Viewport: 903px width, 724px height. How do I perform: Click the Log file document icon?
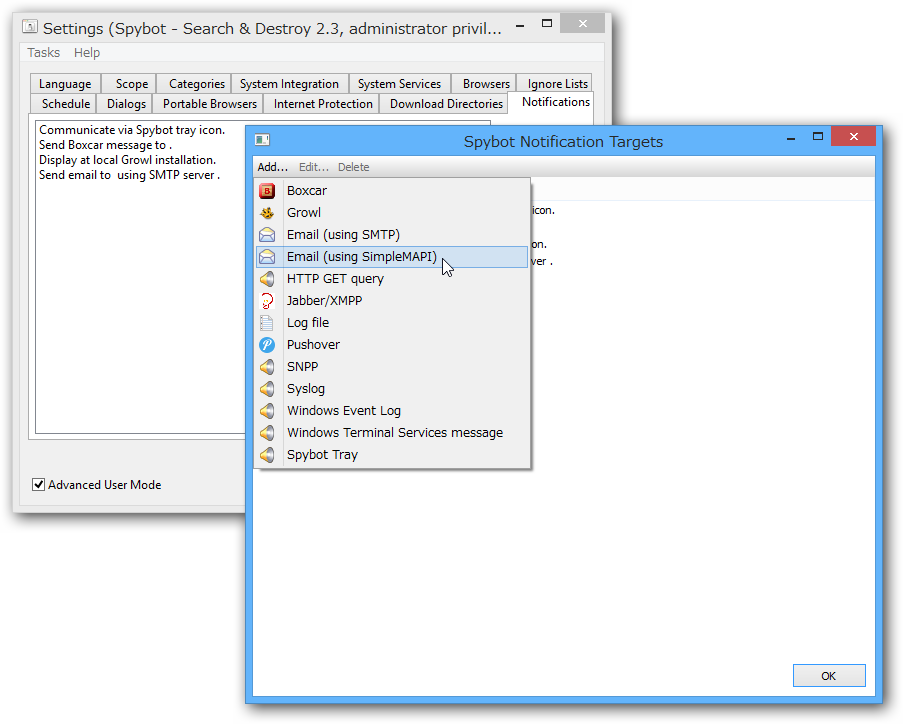point(267,323)
